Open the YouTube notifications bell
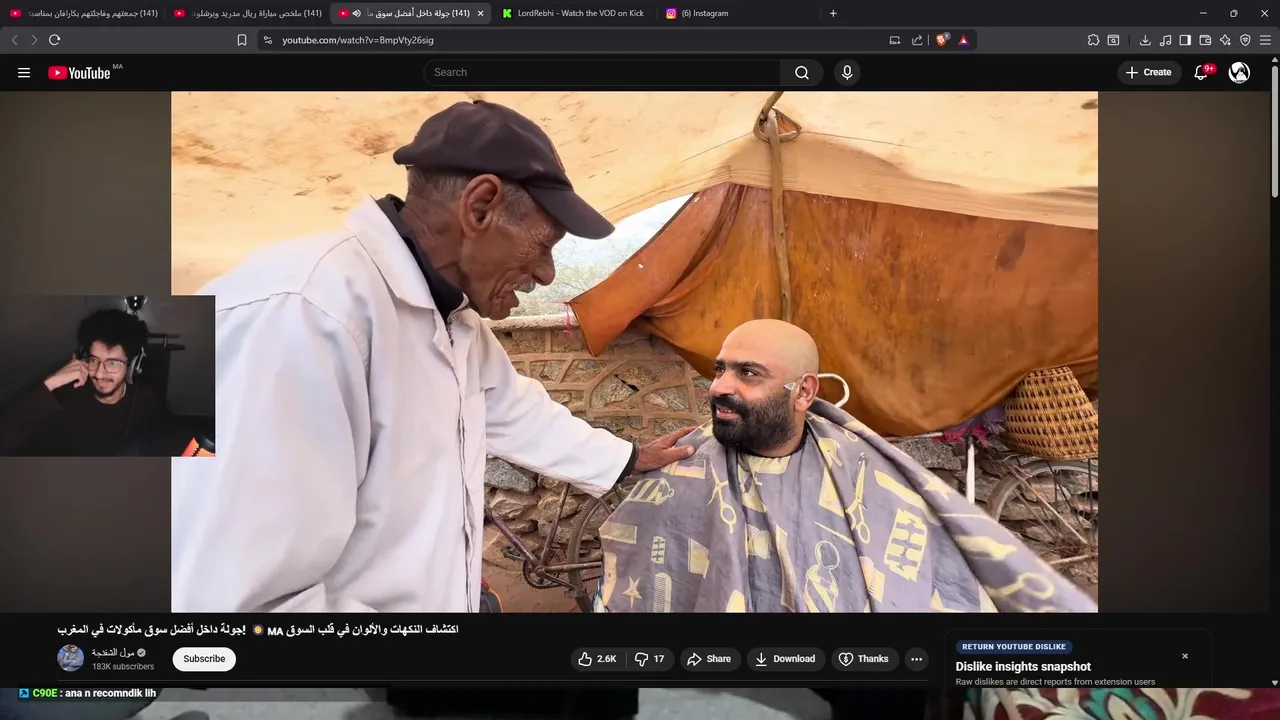This screenshot has width=1280, height=720. 1202,72
